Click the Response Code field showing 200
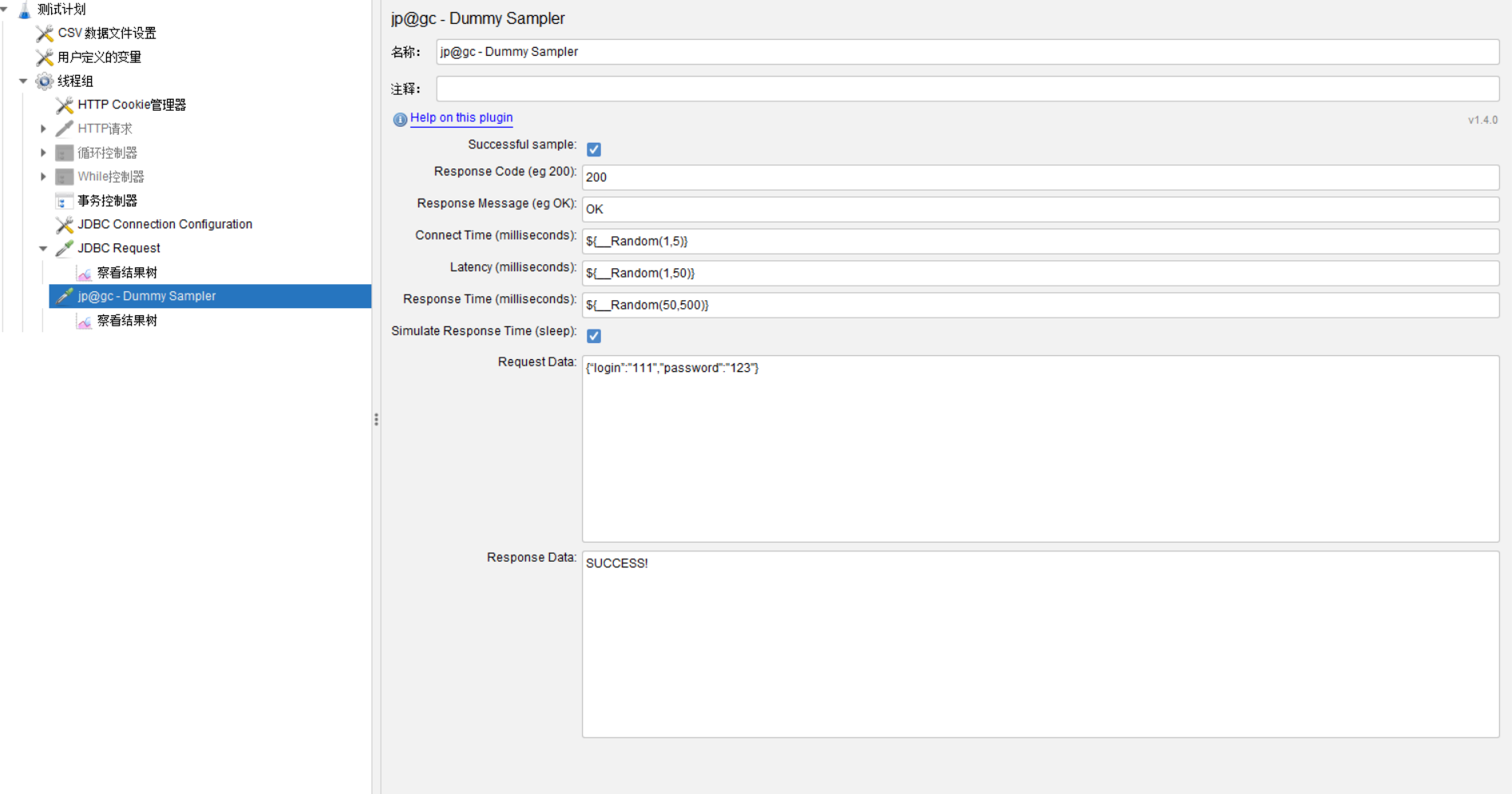Viewport: 1512px width, 794px height. [x=1040, y=177]
